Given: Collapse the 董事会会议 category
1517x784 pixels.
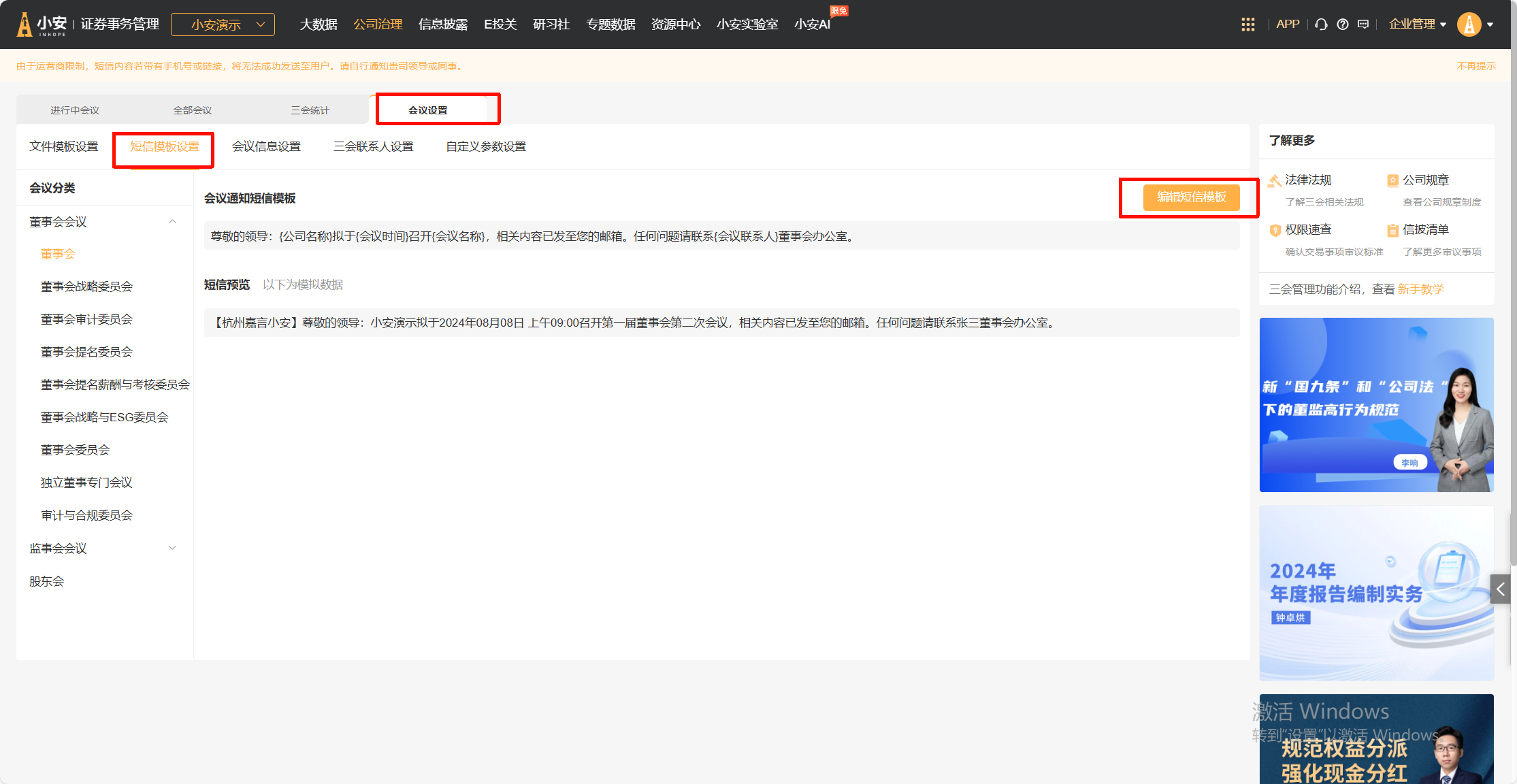Looking at the screenshot, I should coord(172,222).
